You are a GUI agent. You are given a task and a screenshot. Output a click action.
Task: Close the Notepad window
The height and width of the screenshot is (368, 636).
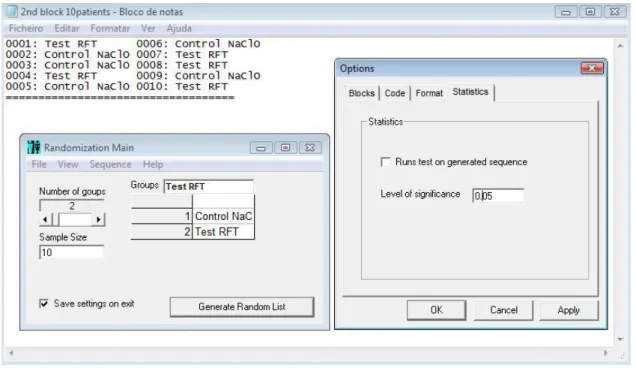(x=615, y=12)
